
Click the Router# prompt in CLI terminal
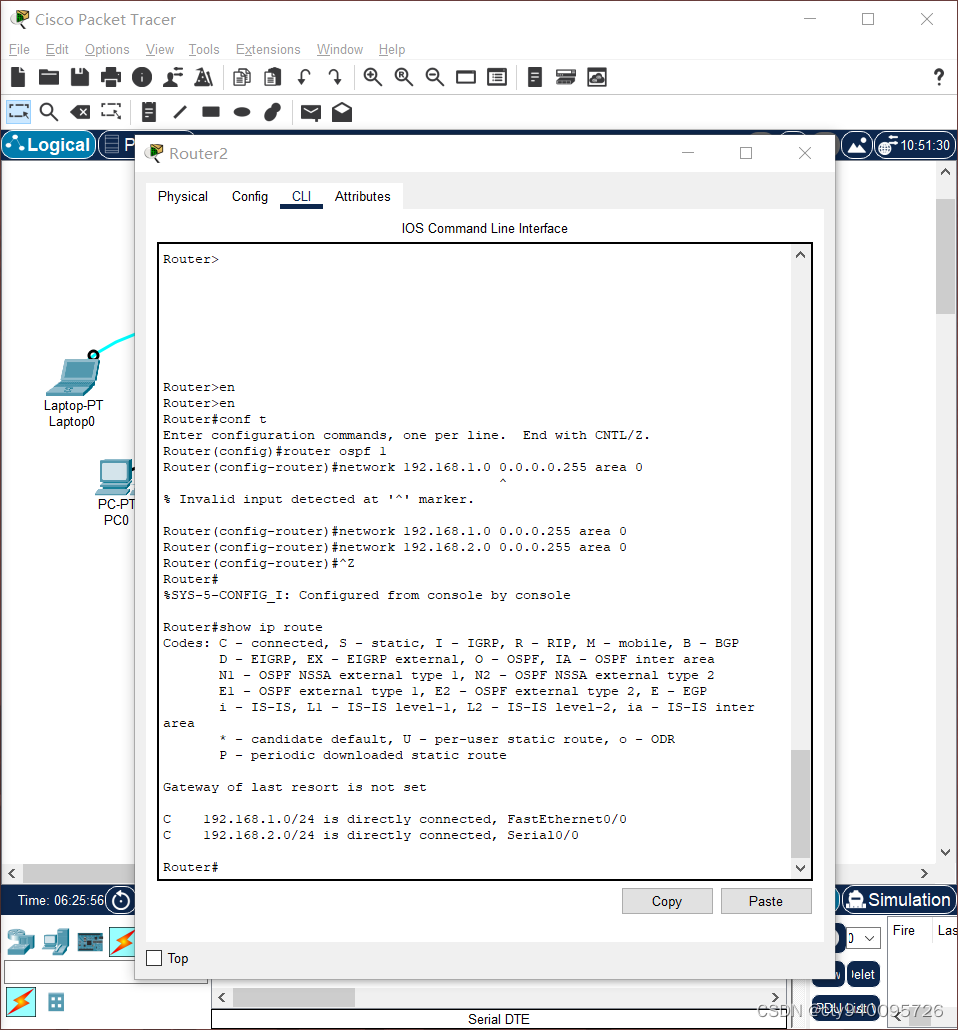pos(191,867)
